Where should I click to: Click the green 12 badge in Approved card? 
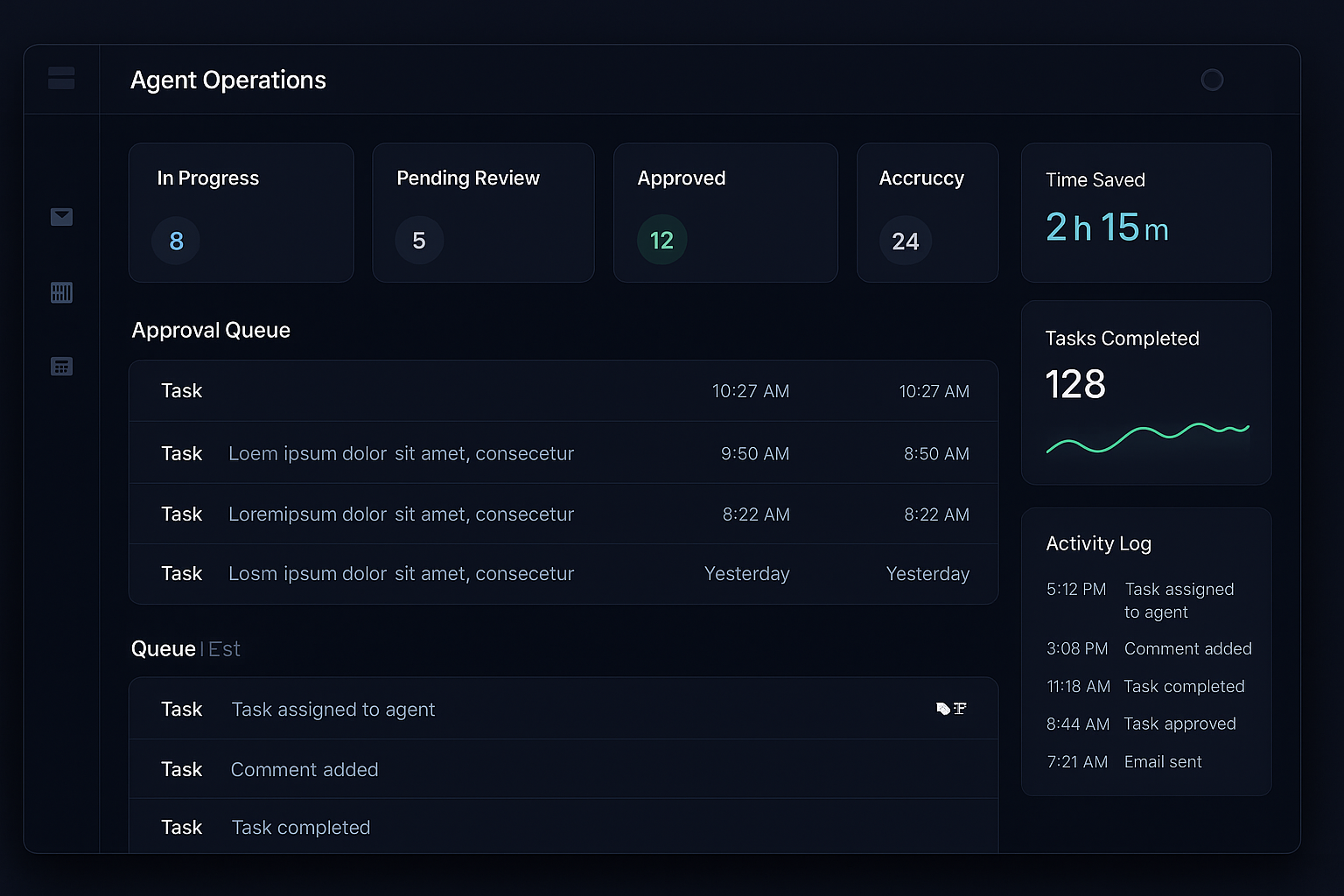point(661,239)
